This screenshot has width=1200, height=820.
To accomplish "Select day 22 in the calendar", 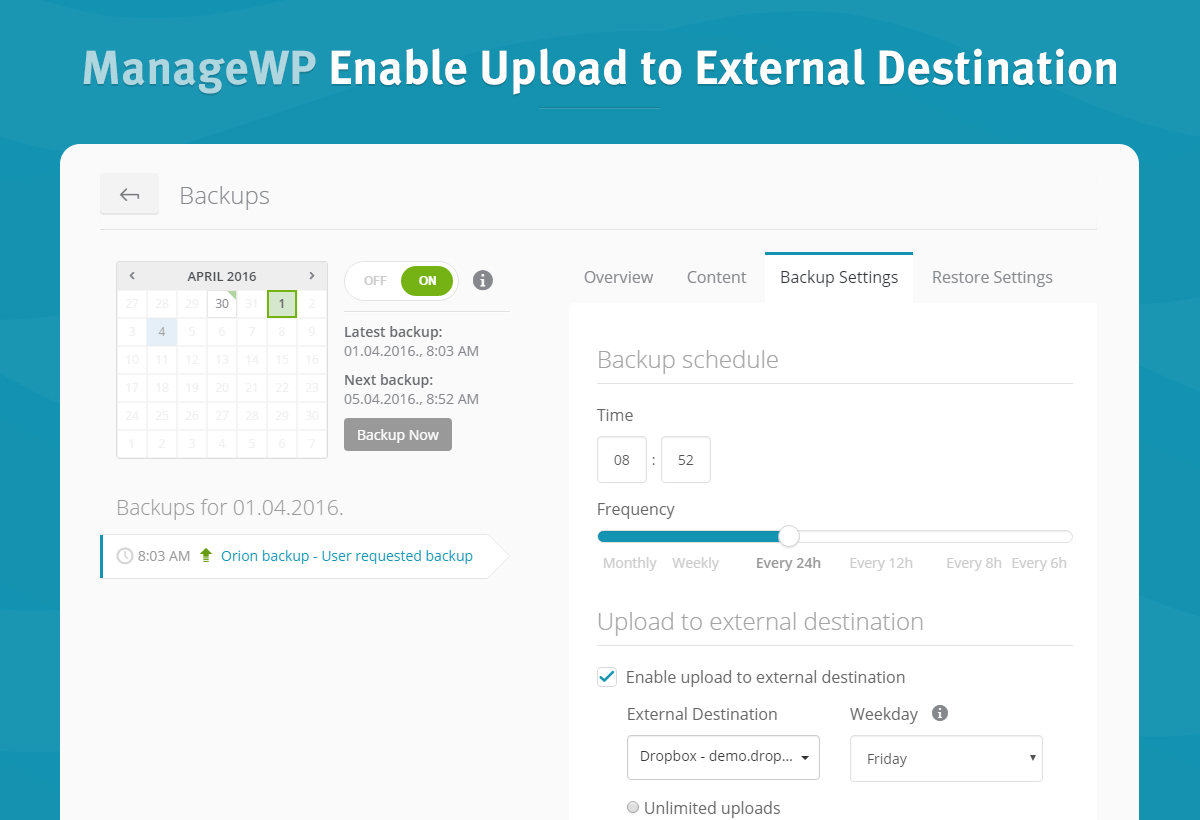I will point(282,388).
